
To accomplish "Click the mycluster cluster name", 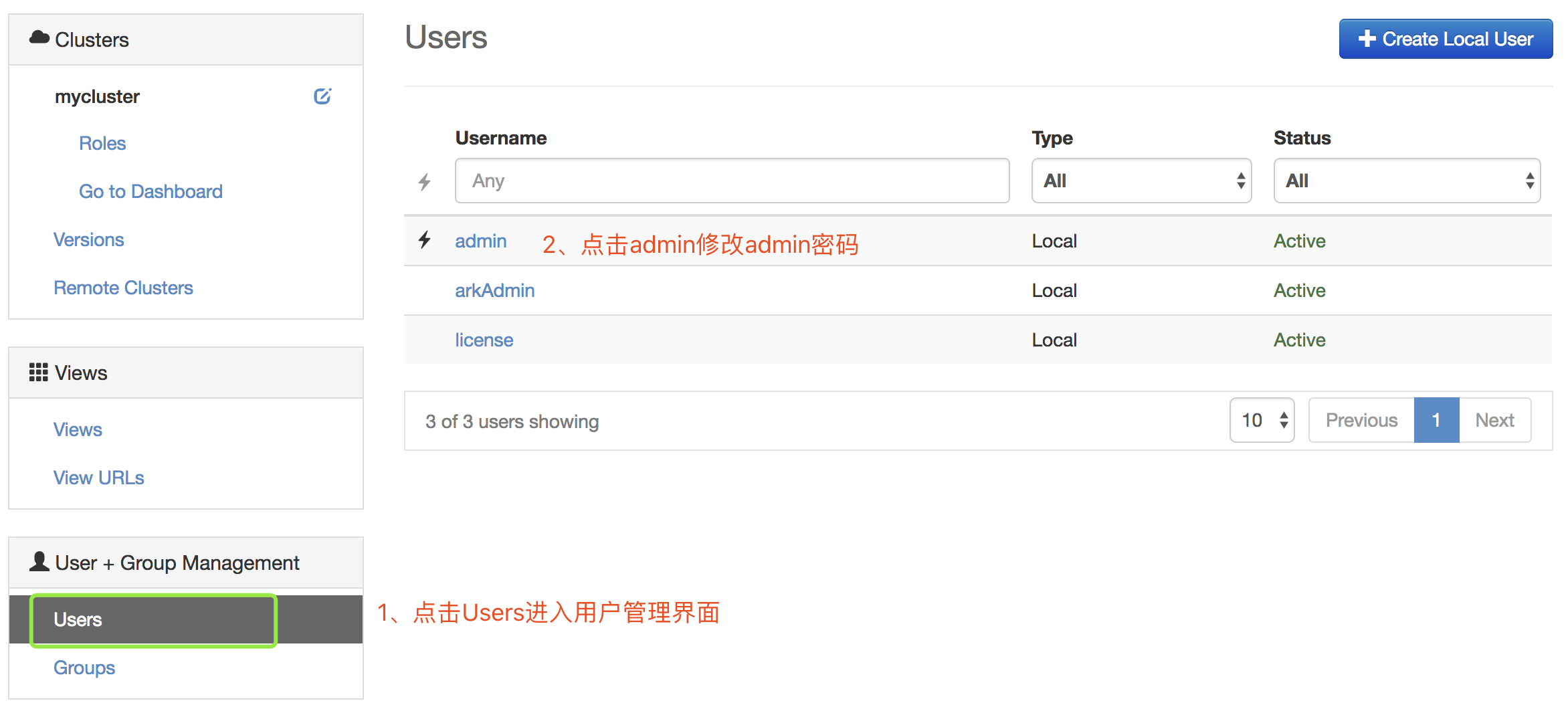I will pos(97,96).
